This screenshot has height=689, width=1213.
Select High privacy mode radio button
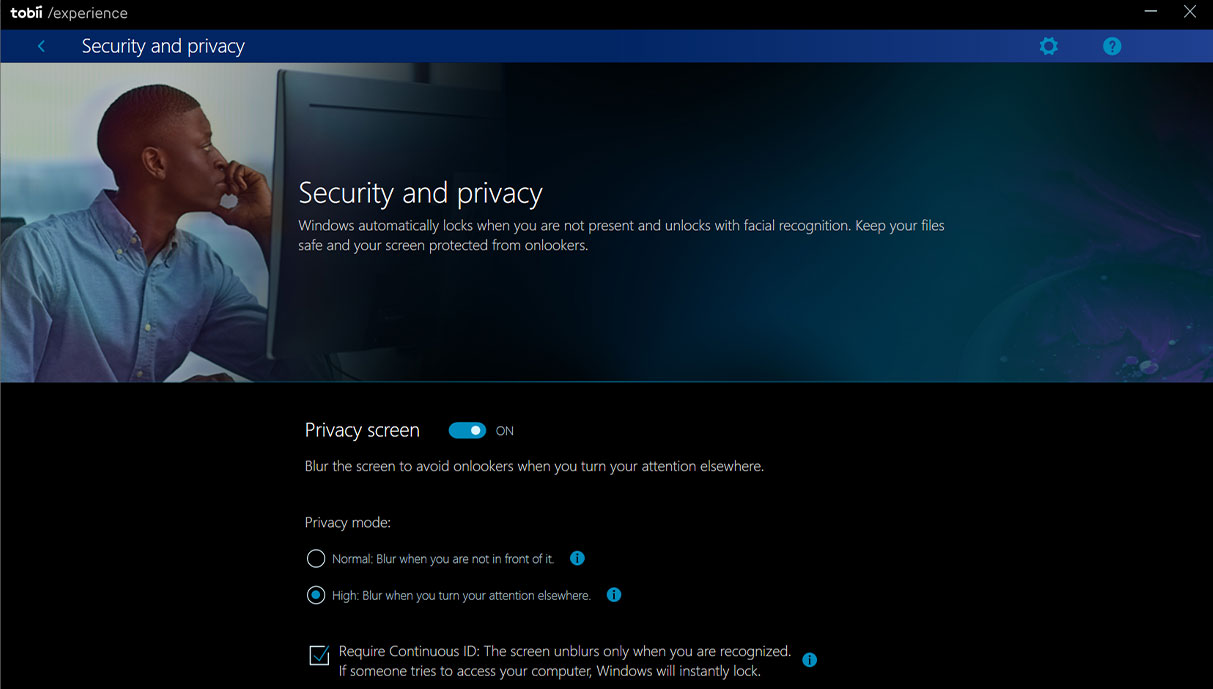click(x=316, y=595)
